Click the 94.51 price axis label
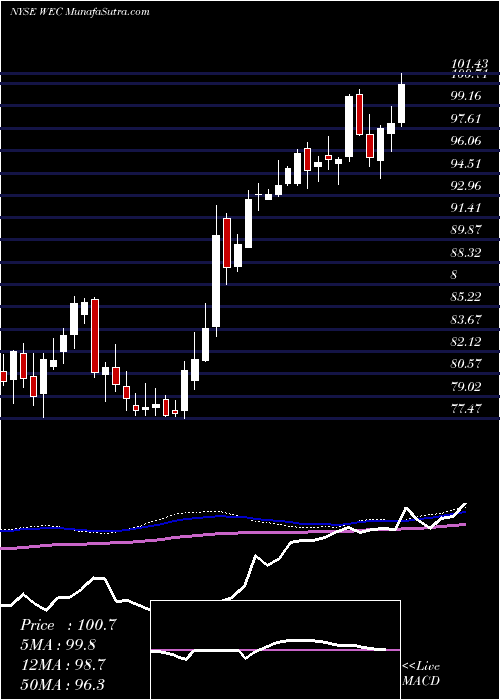Viewport: 500px width, 700px height. (x=466, y=163)
